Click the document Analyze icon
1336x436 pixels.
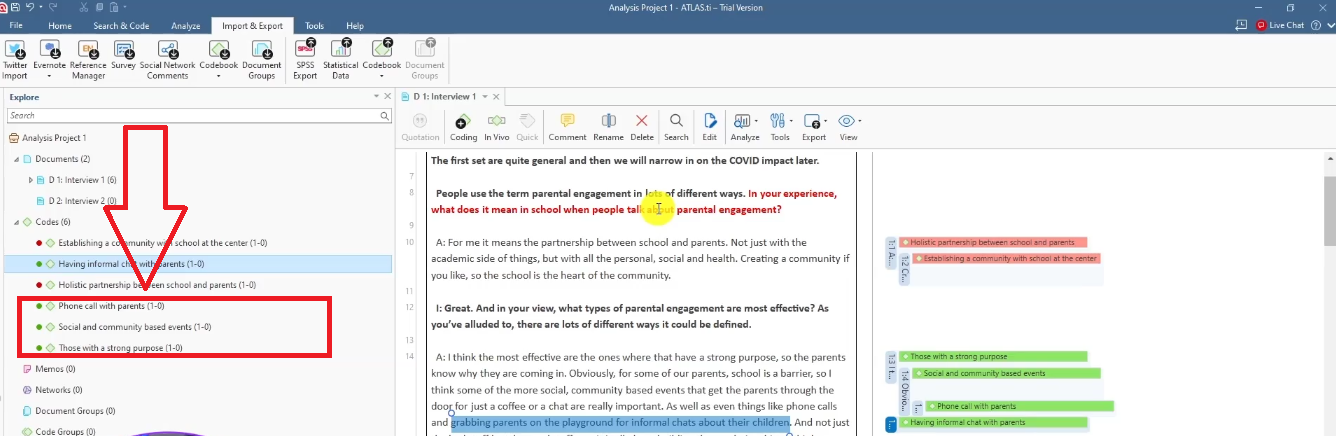[742, 119]
